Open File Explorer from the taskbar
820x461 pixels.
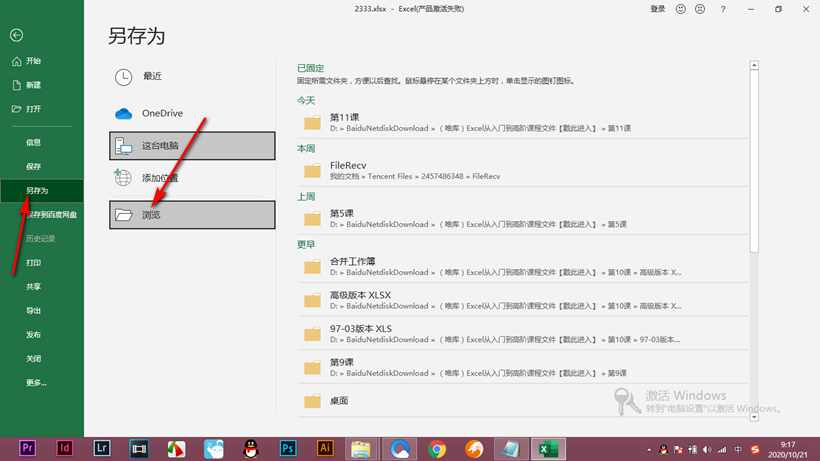tap(361, 449)
